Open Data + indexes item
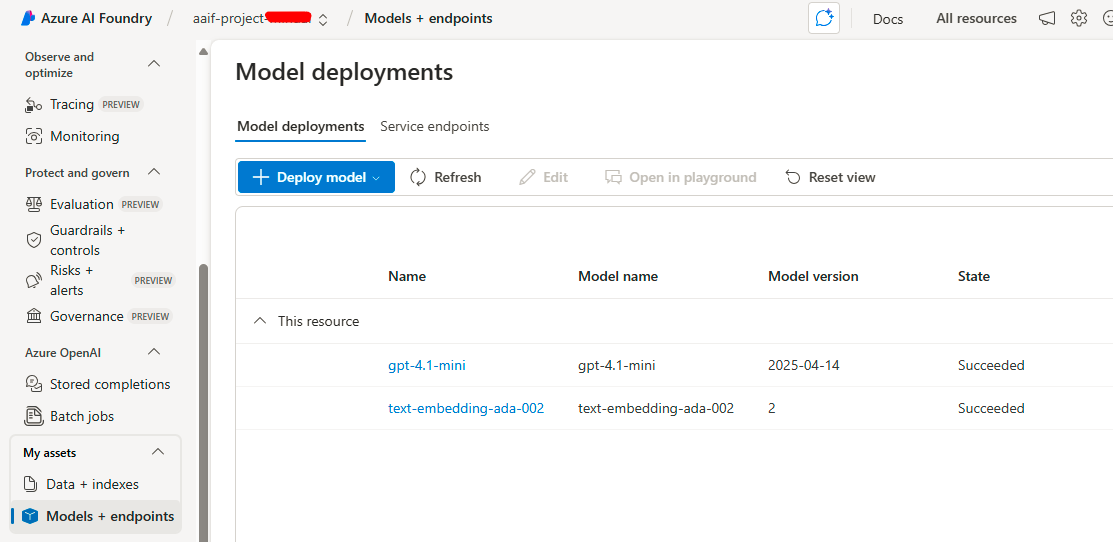This screenshot has height=542, width=1113. point(82,485)
